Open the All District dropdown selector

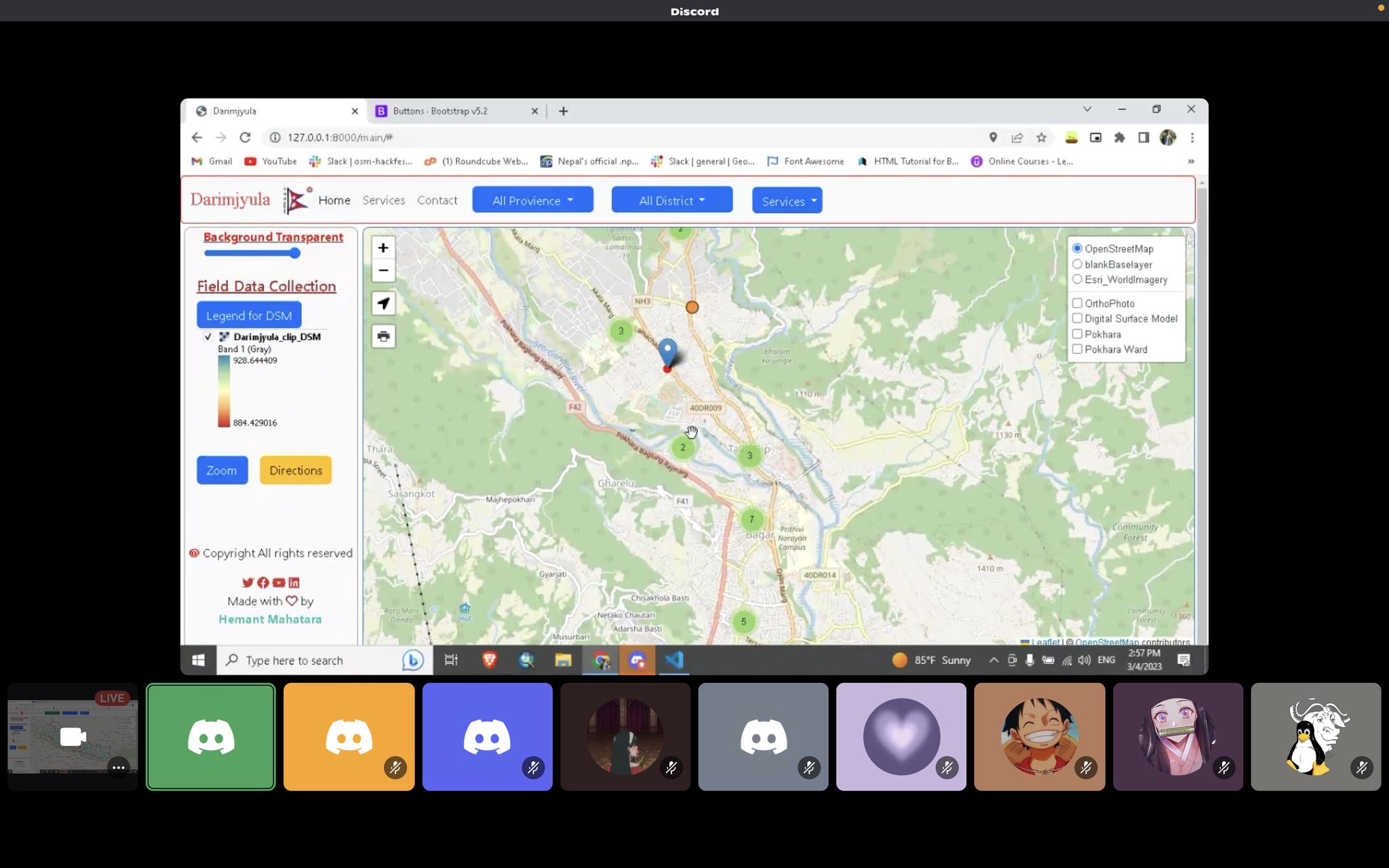(x=671, y=200)
